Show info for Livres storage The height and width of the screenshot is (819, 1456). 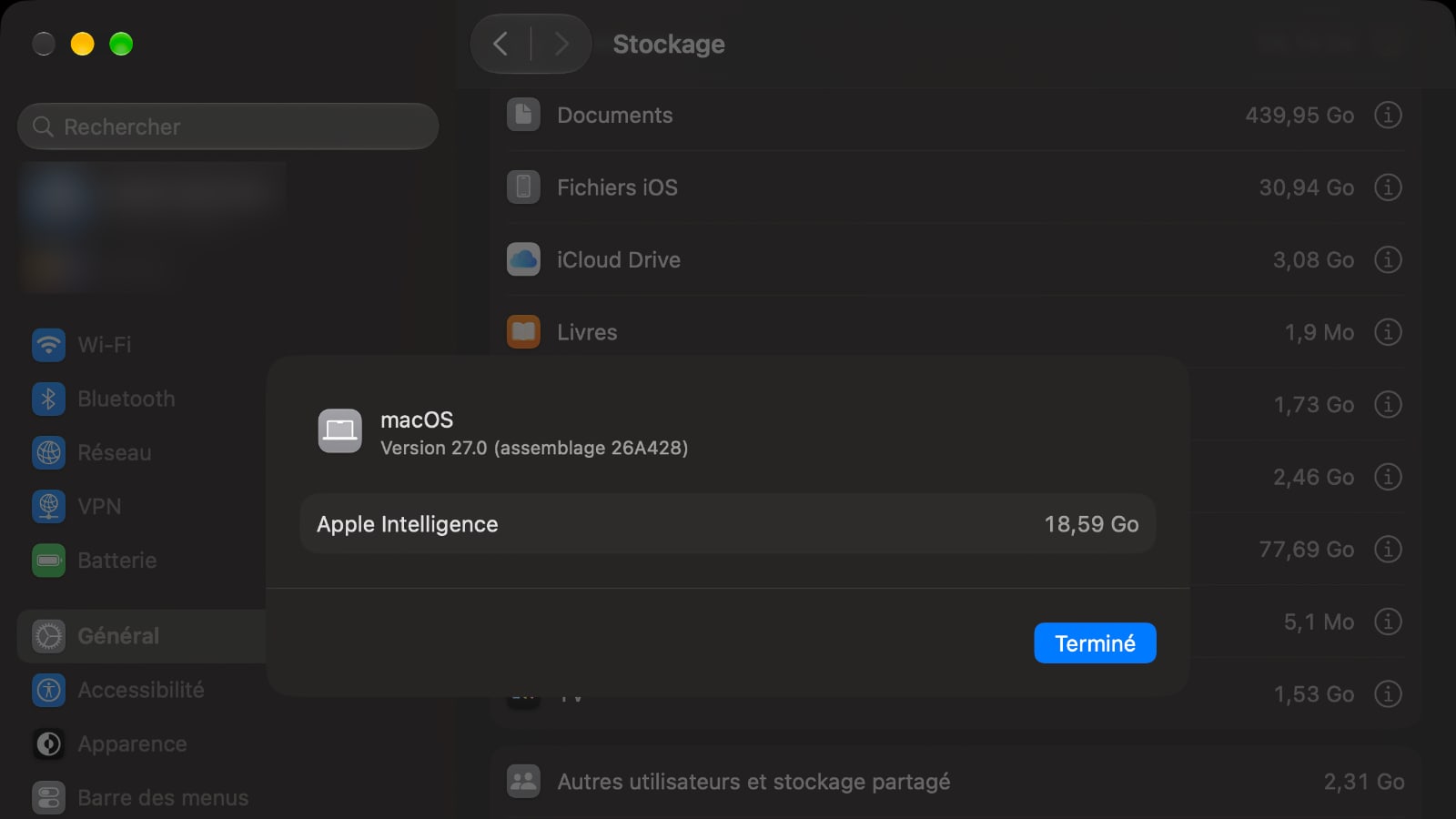click(x=1388, y=332)
